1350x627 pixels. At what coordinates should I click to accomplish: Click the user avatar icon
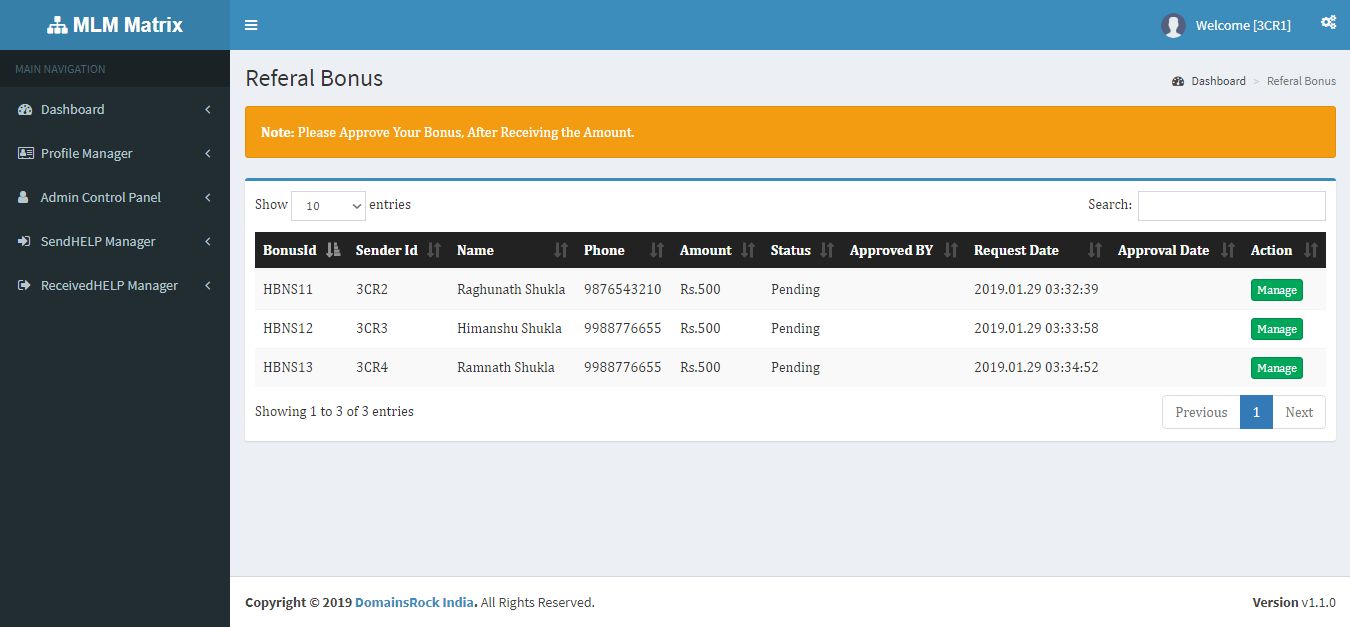(1173, 26)
